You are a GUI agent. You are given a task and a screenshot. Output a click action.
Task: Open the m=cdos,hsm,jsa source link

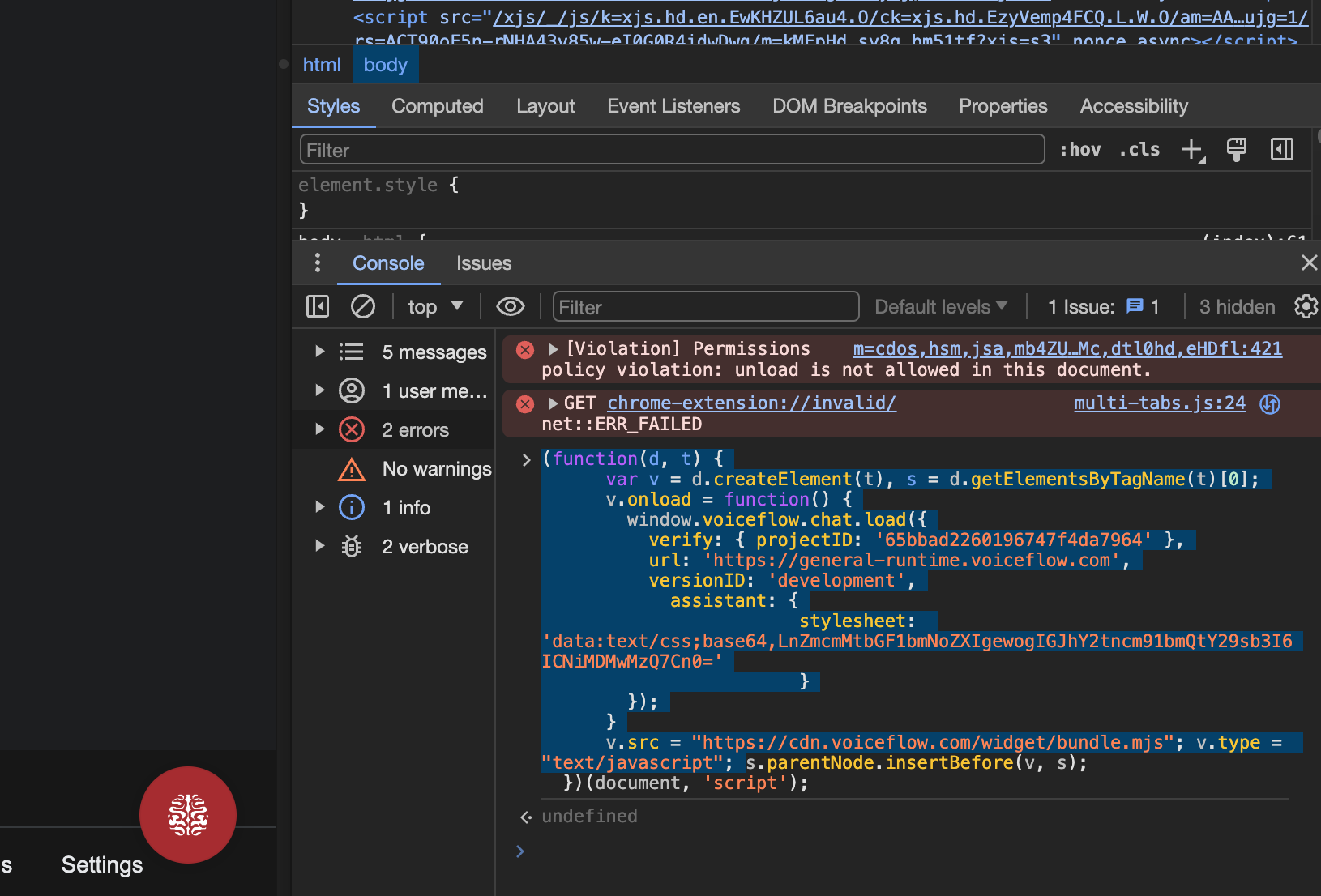[1067, 349]
